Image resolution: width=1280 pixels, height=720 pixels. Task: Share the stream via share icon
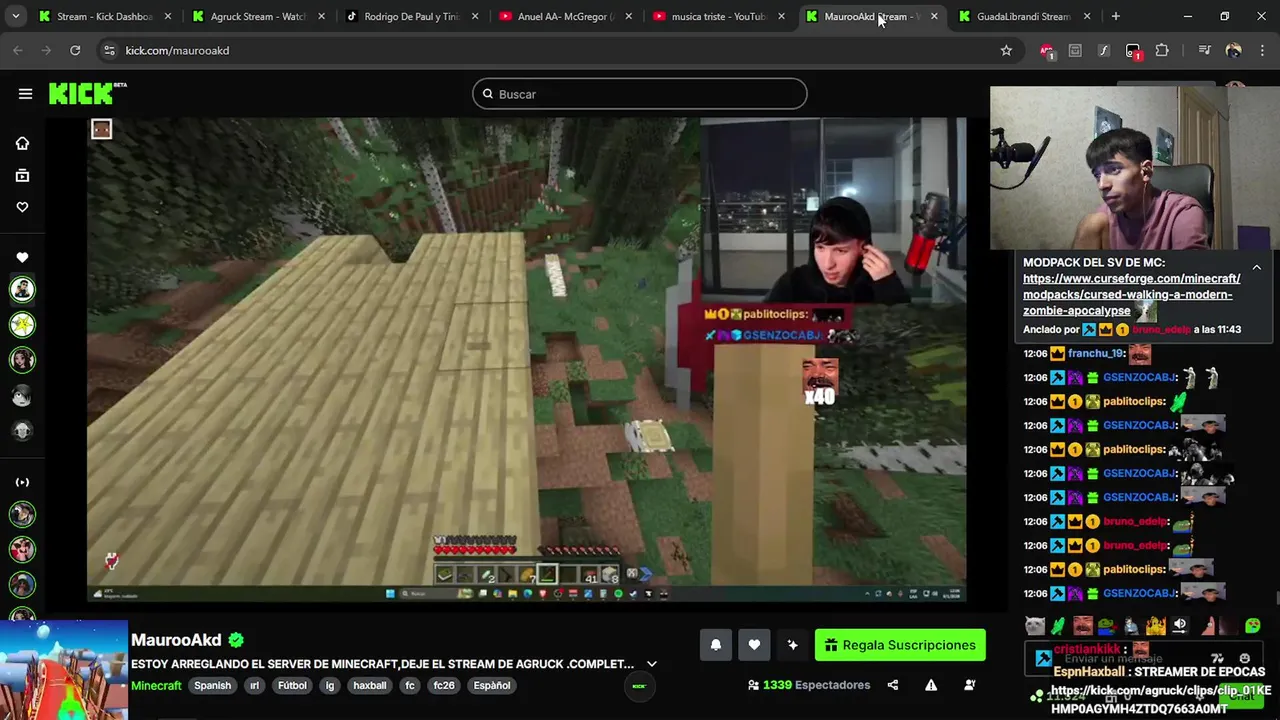[x=893, y=685]
